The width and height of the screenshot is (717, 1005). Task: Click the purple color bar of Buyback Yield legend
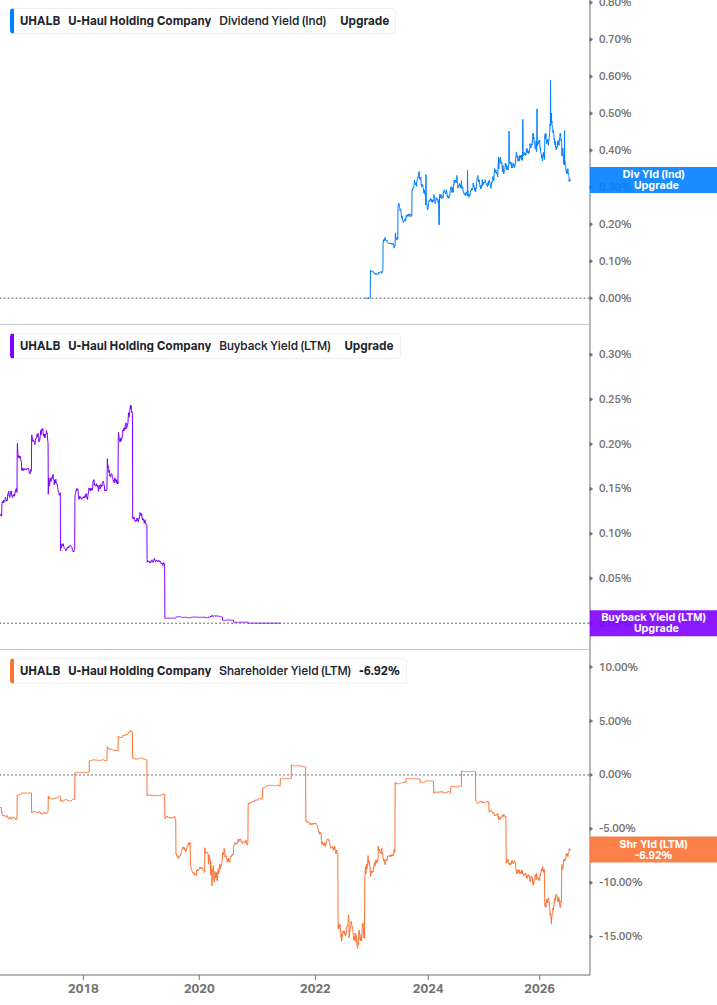12,346
